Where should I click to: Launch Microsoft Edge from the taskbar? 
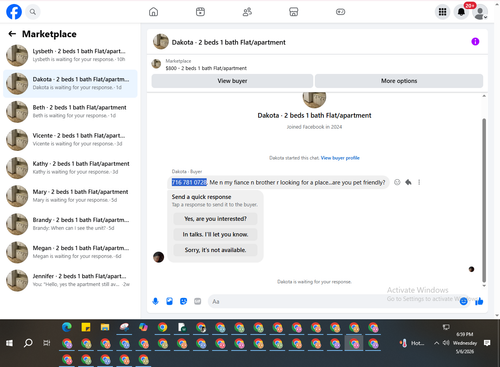[67, 327]
